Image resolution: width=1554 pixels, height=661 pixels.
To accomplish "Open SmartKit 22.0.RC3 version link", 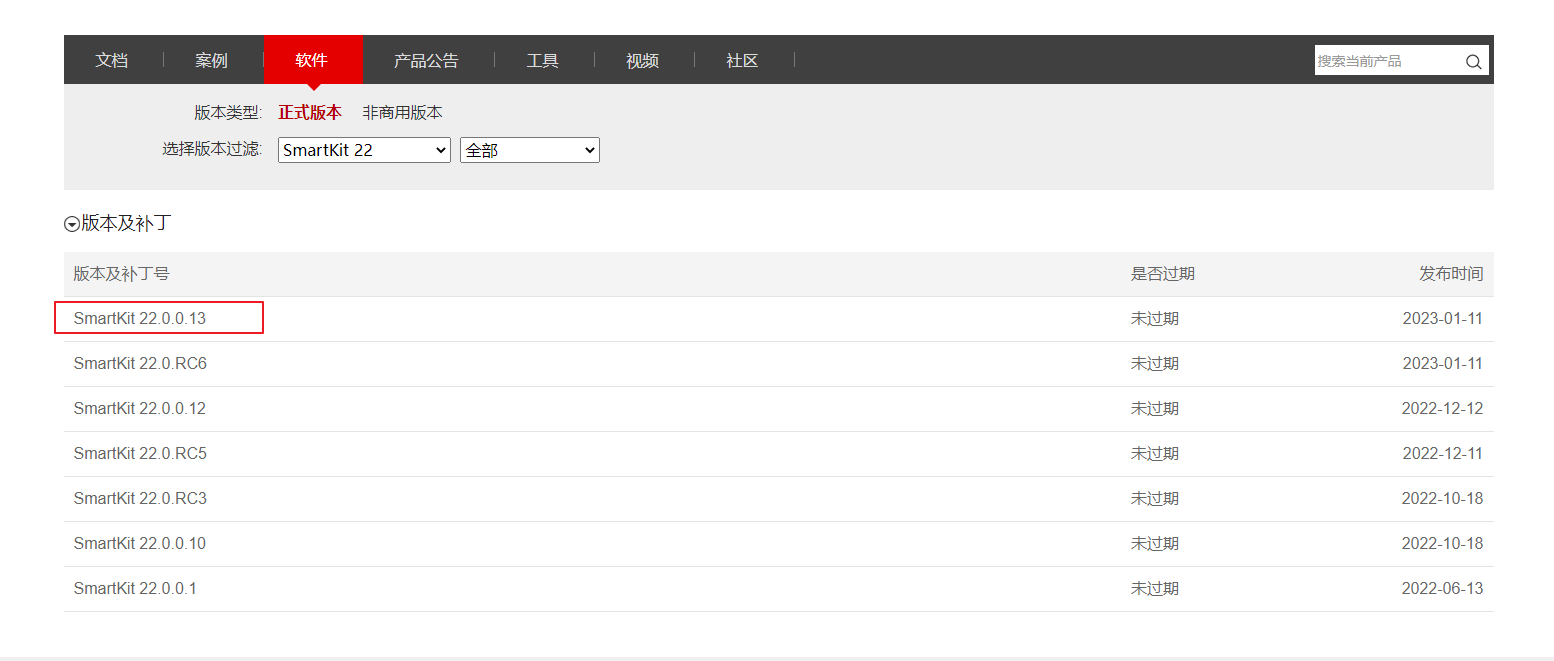I will point(140,498).
